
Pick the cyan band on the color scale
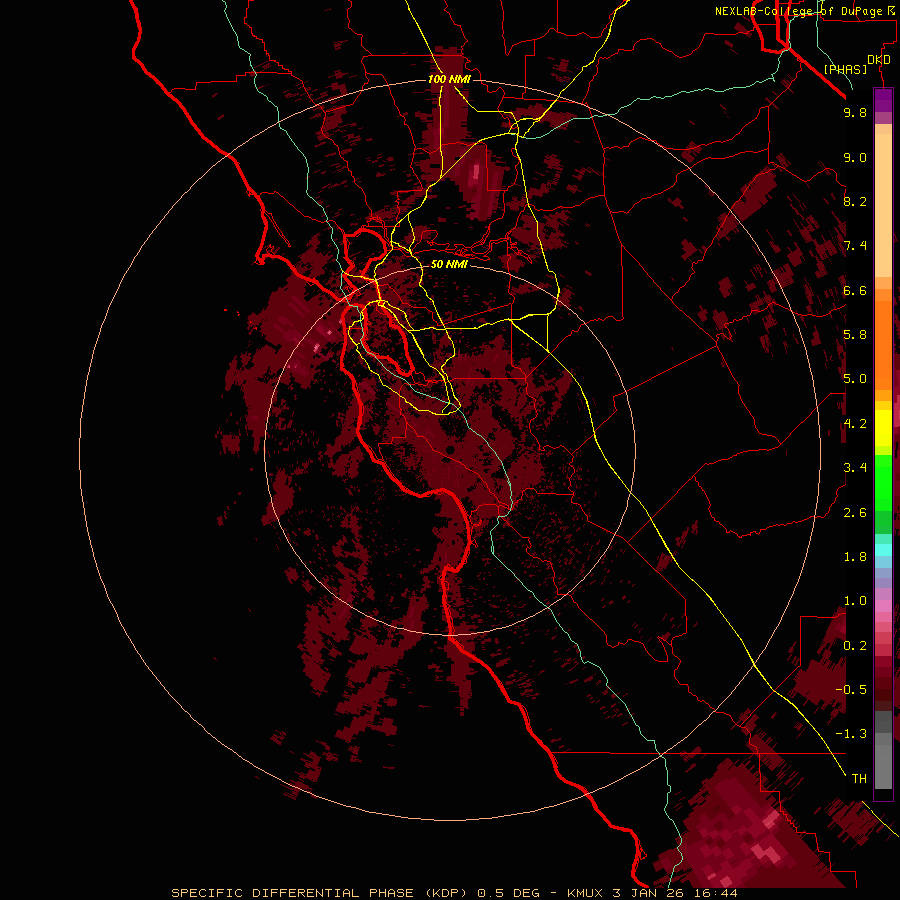tap(883, 549)
